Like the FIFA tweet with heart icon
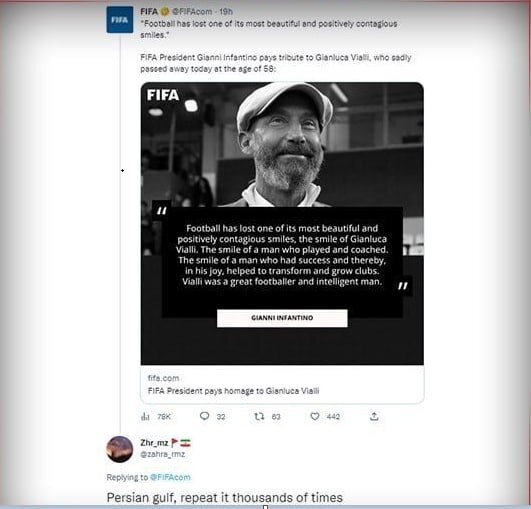Screen dimensions: 531x509 coord(315,416)
